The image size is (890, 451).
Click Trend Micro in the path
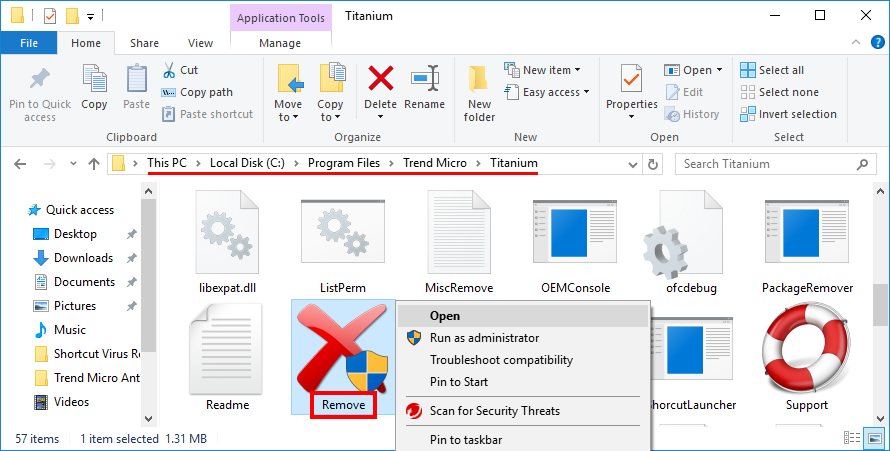[x=435, y=163]
